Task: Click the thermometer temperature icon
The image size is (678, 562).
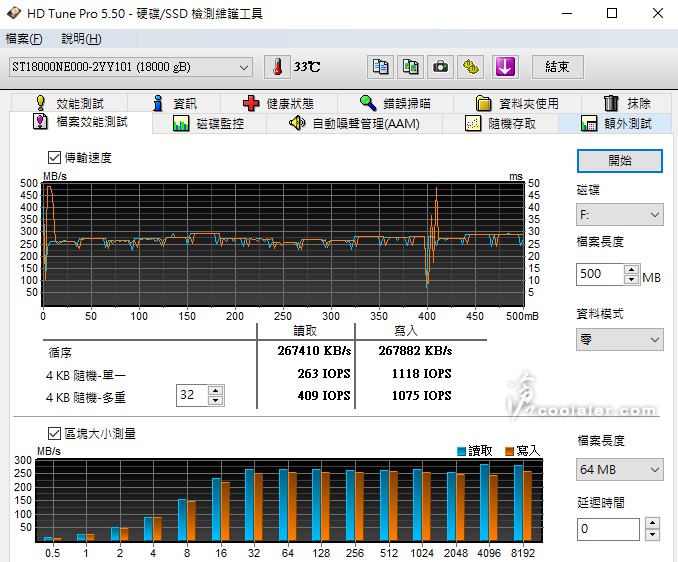Action: pyautogui.click(x=277, y=67)
